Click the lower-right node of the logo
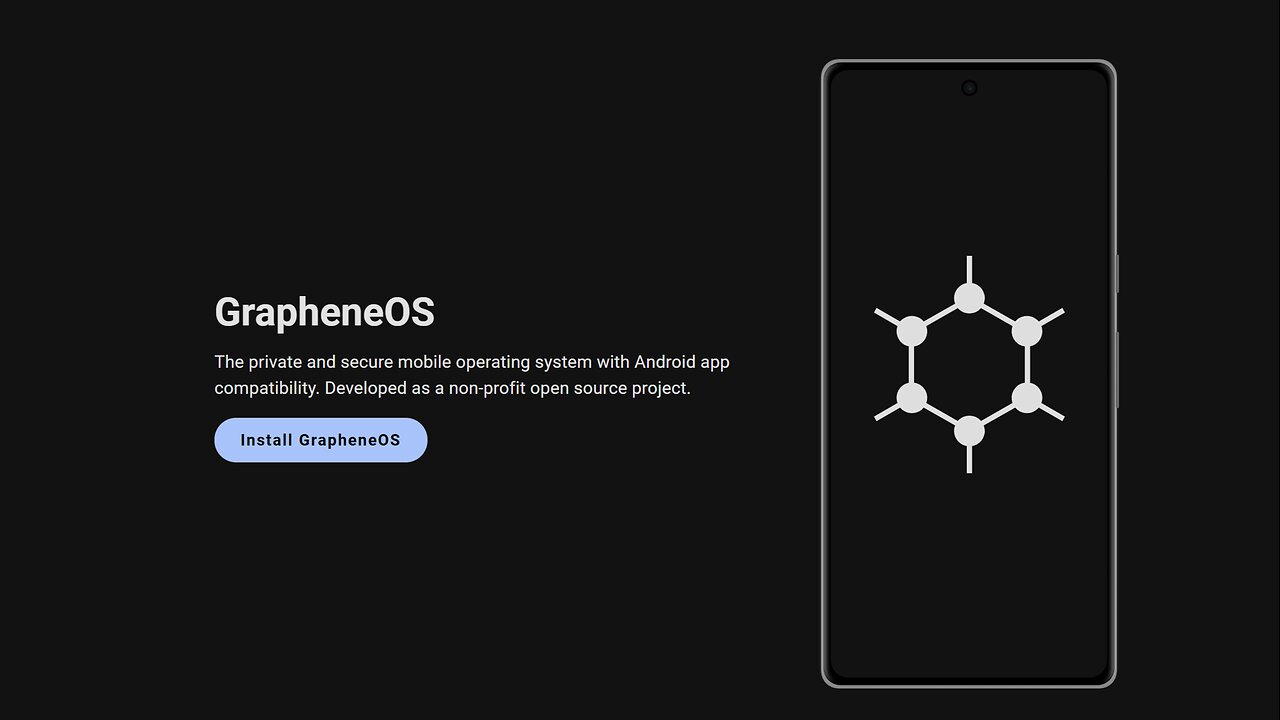1280x720 pixels. point(1027,398)
